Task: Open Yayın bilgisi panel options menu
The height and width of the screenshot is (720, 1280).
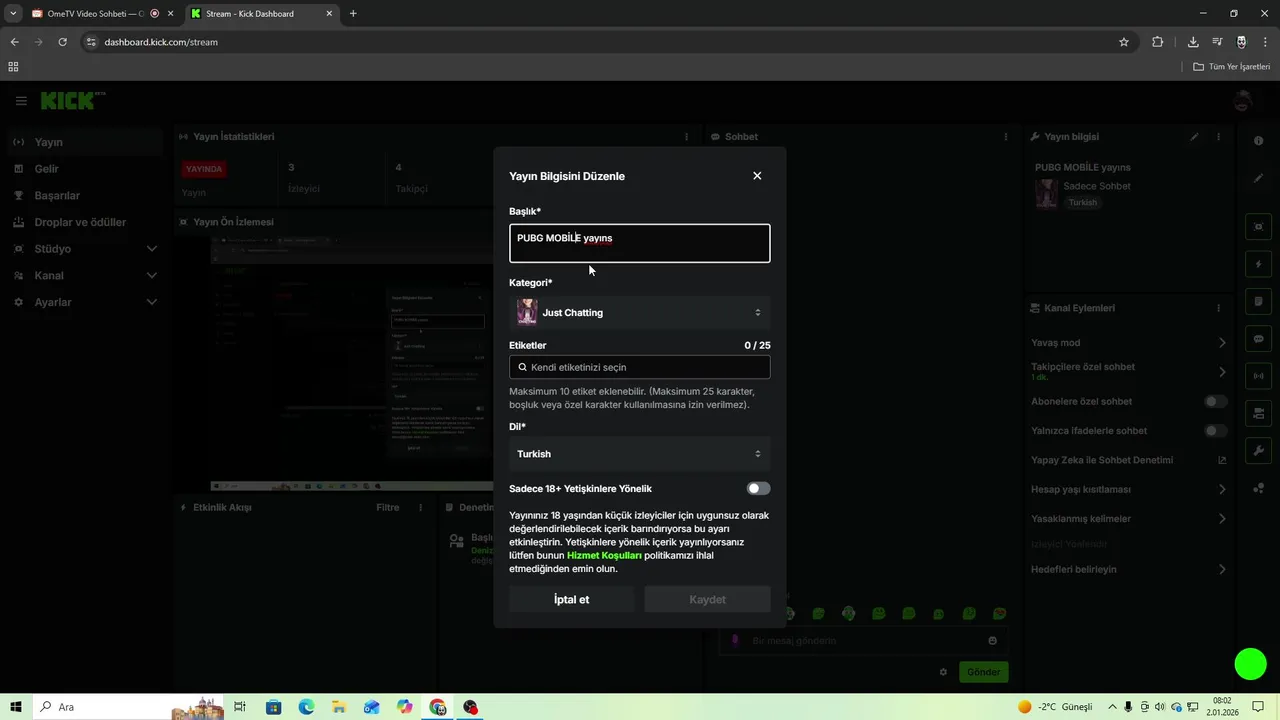Action: 1218,137
